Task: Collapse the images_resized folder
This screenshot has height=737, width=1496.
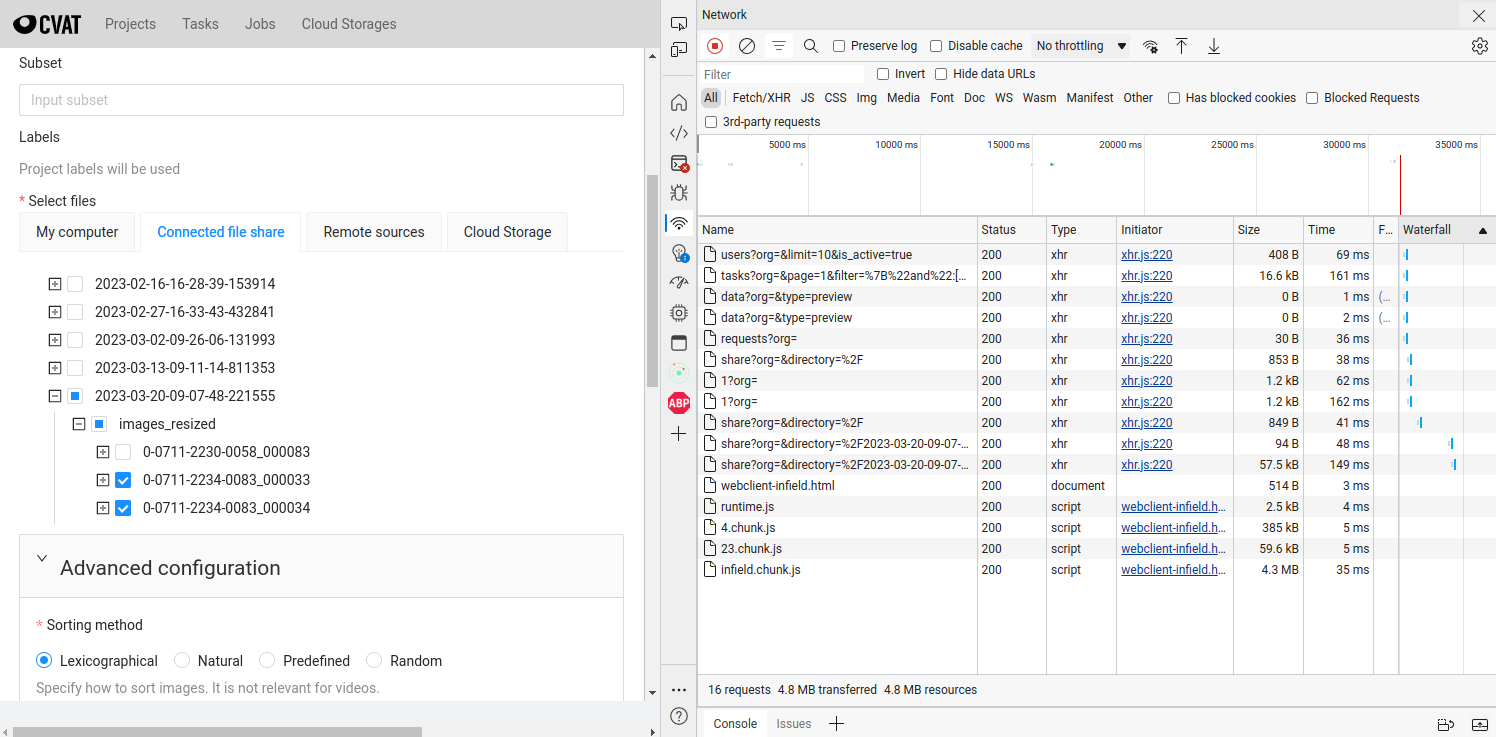Action: pyautogui.click(x=78, y=423)
